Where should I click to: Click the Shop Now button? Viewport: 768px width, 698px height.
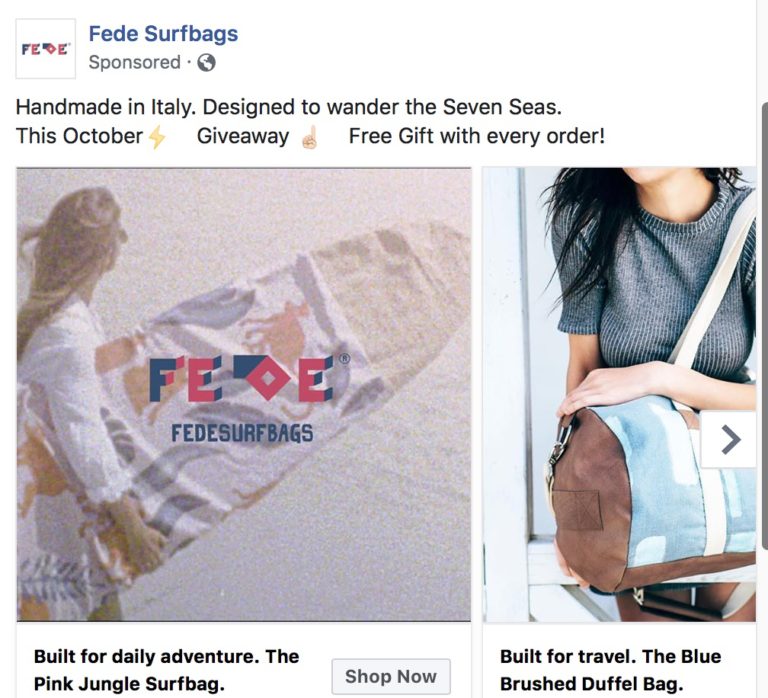[x=391, y=676]
